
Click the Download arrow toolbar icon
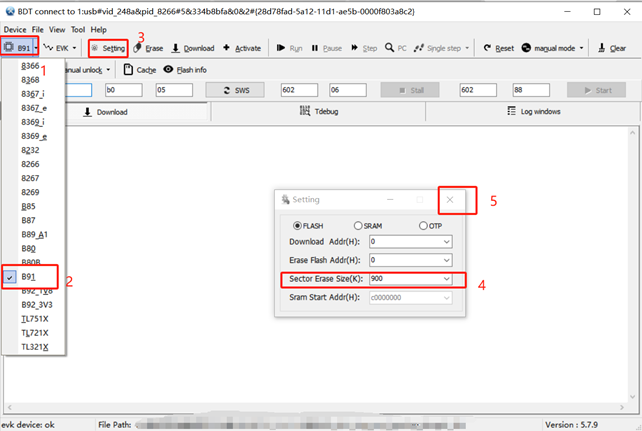(176, 48)
